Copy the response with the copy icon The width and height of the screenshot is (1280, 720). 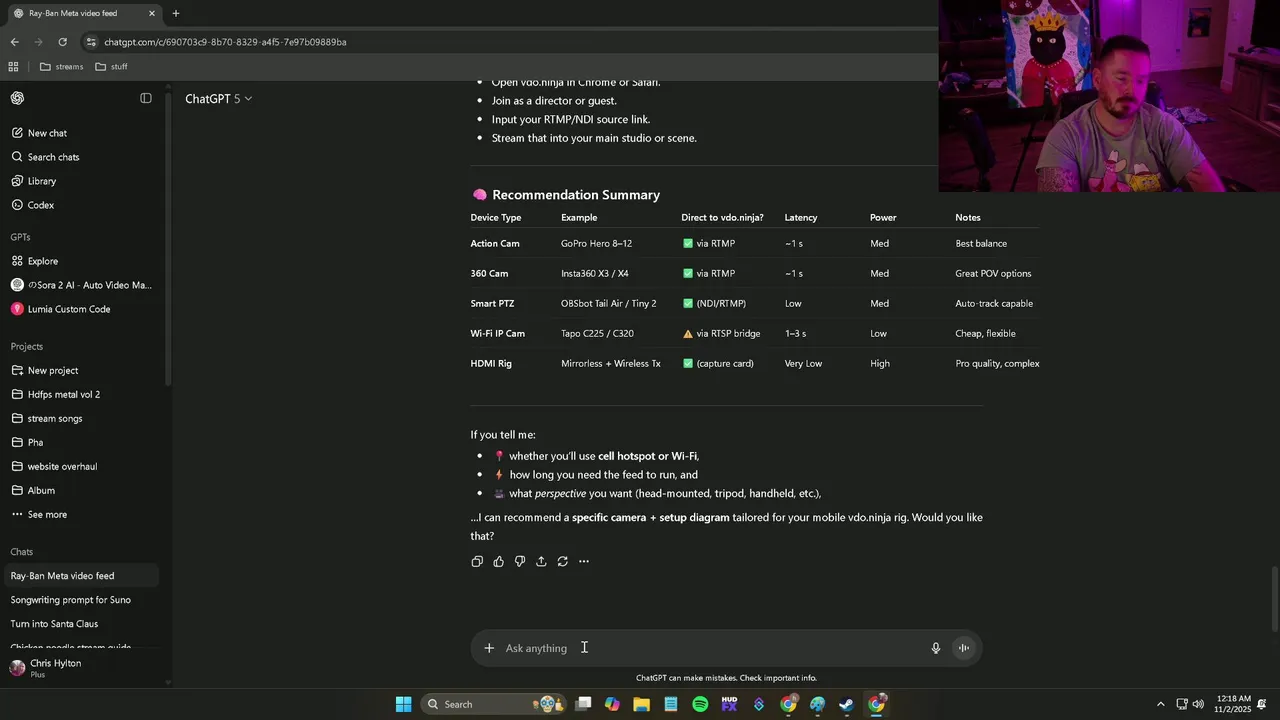tap(477, 561)
